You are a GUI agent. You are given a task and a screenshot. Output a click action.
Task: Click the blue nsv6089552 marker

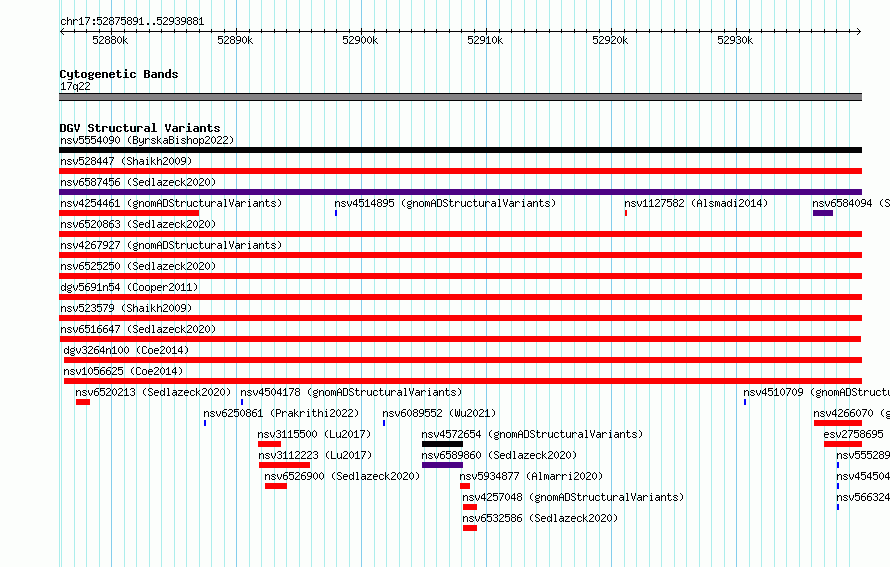tap(384, 423)
